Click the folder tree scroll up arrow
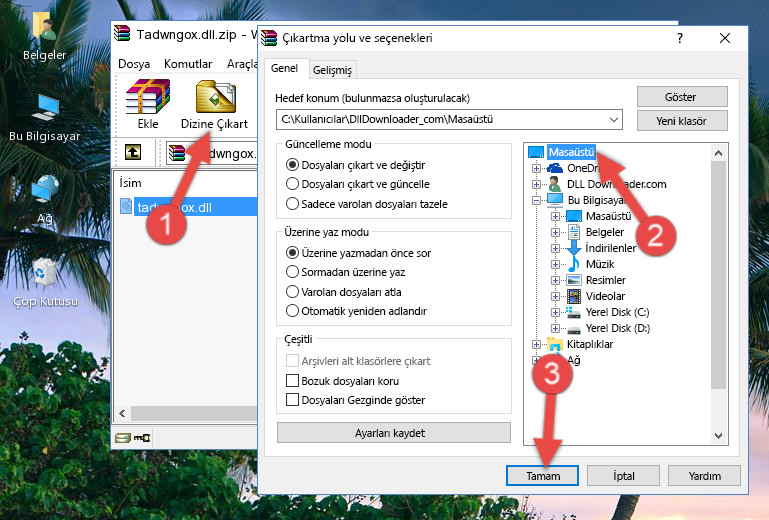Image resolution: width=769 pixels, height=520 pixels. (718, 153)
